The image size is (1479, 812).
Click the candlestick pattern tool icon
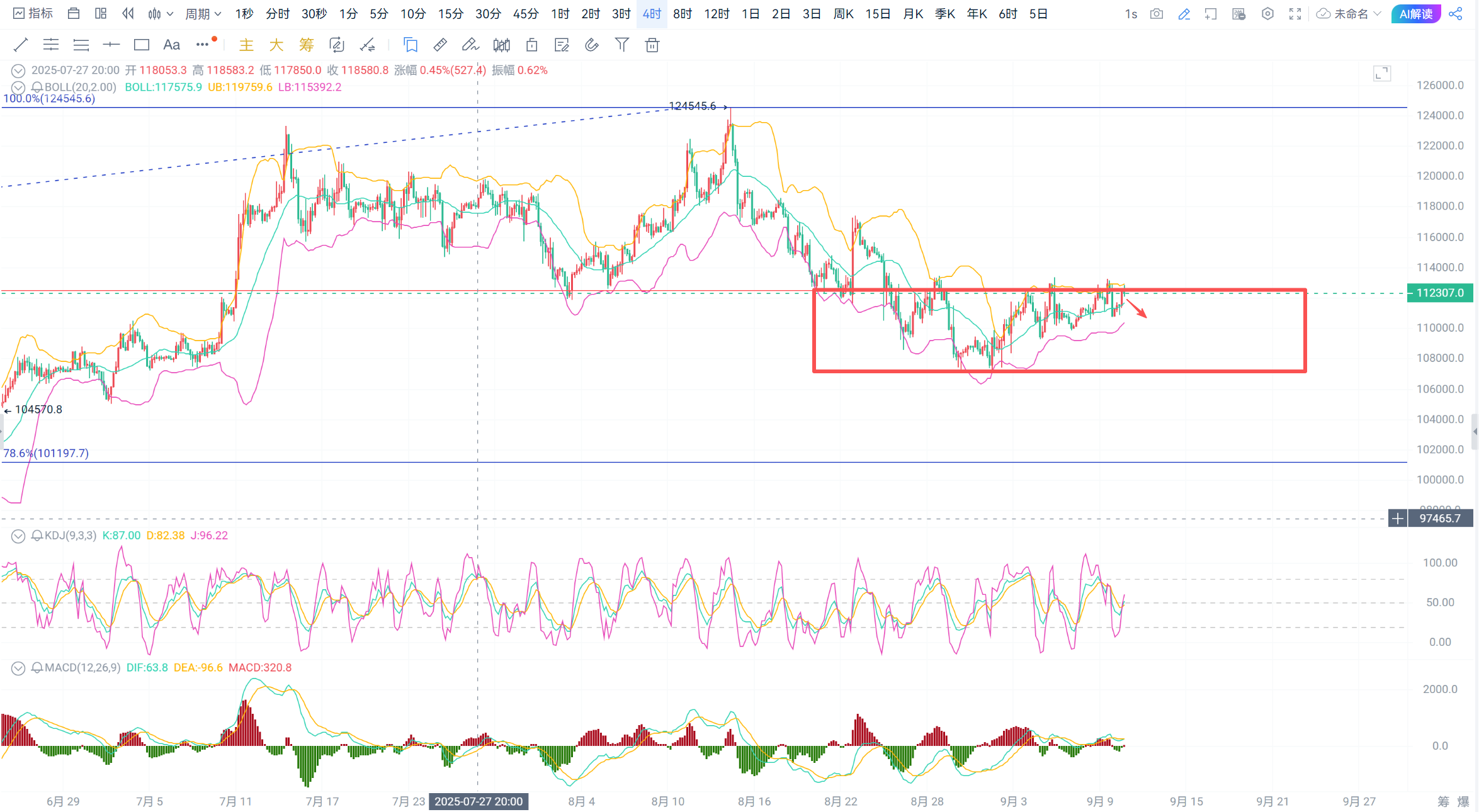[502, 45]
